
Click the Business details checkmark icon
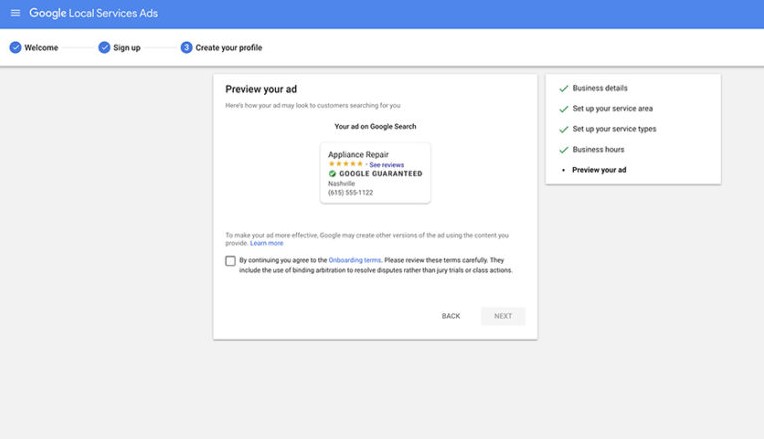click(564, 89)
